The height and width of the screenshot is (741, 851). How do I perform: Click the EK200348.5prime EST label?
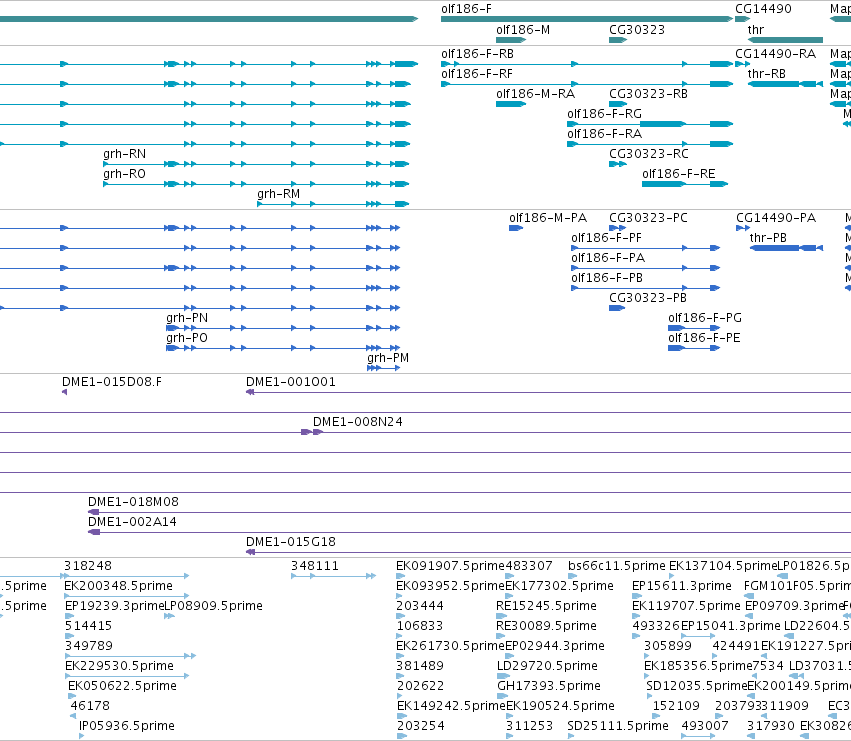coord(118,586)
